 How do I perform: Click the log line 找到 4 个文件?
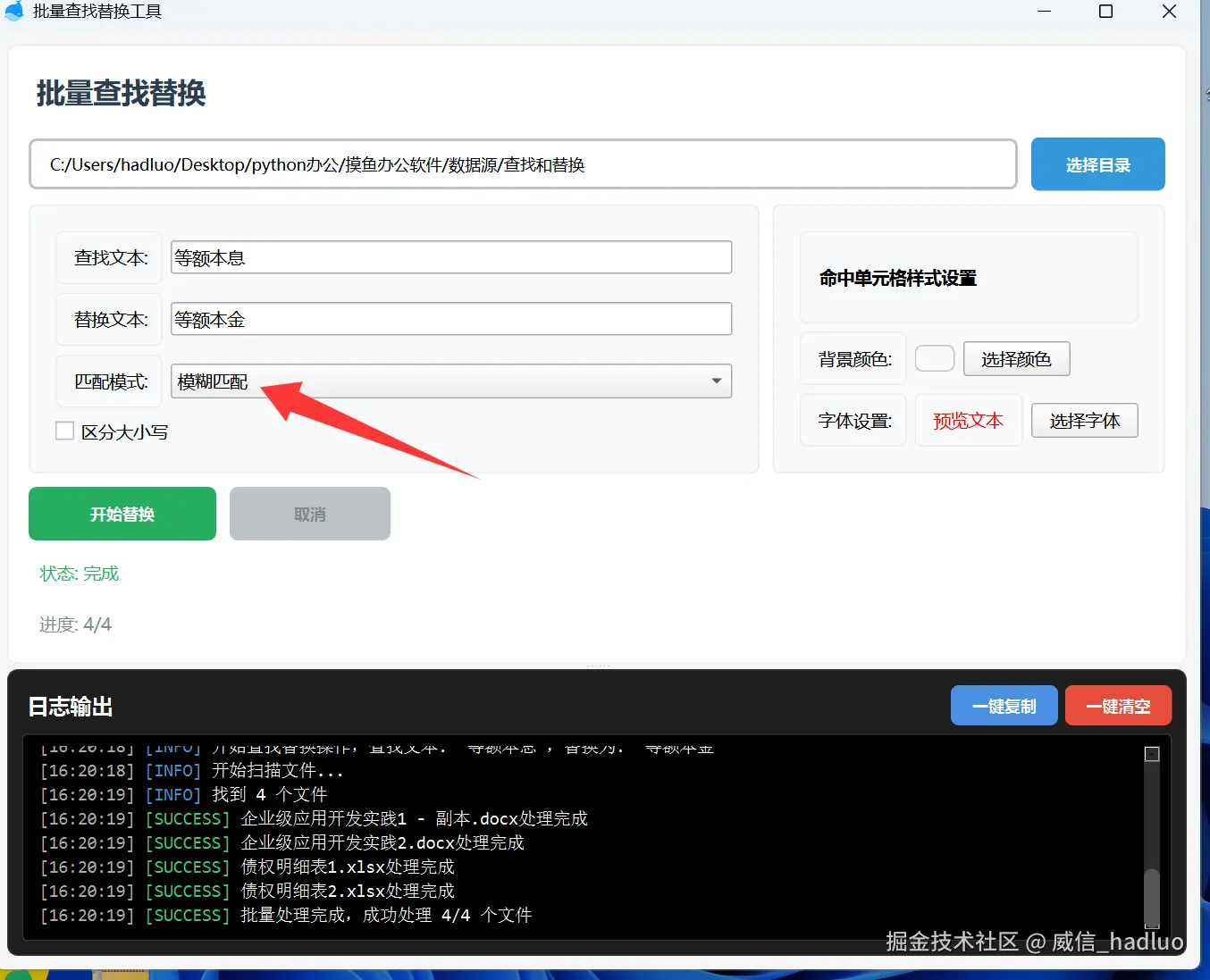click(x=183, y=794)
